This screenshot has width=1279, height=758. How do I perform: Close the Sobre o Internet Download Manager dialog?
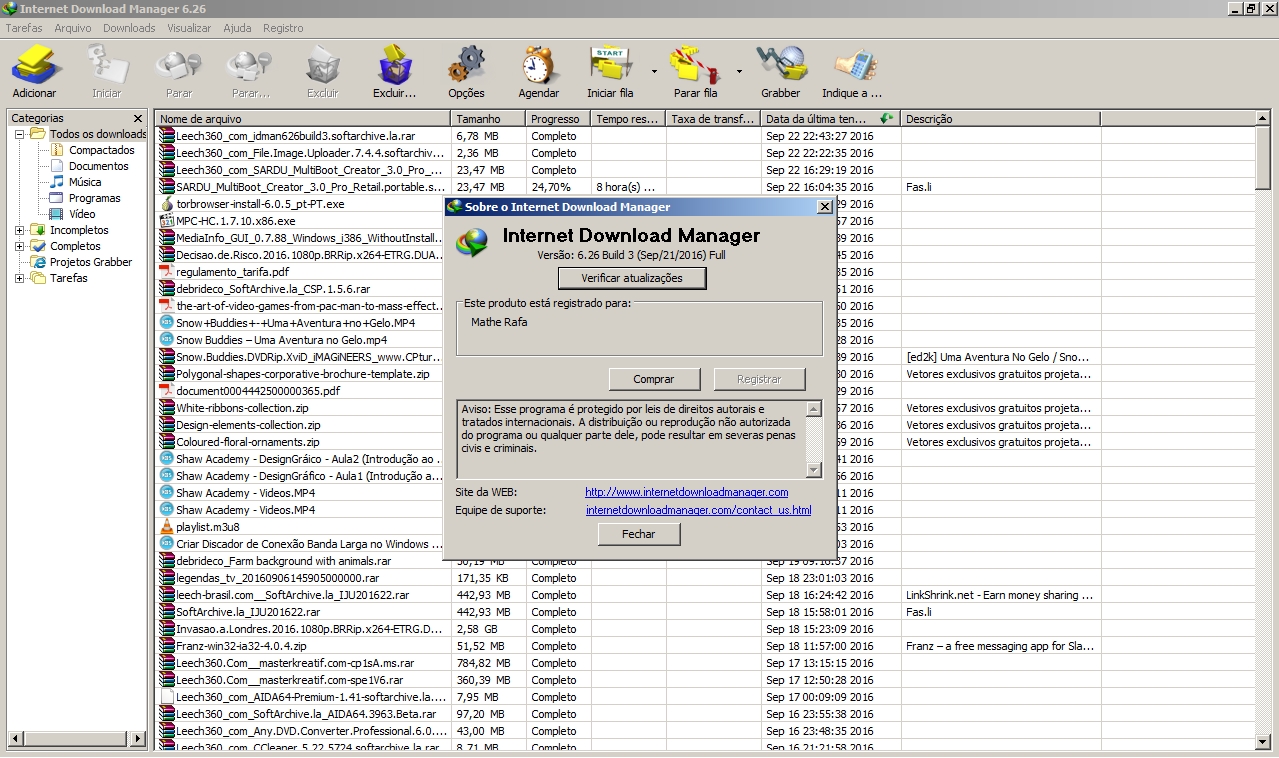click(824, 207)
